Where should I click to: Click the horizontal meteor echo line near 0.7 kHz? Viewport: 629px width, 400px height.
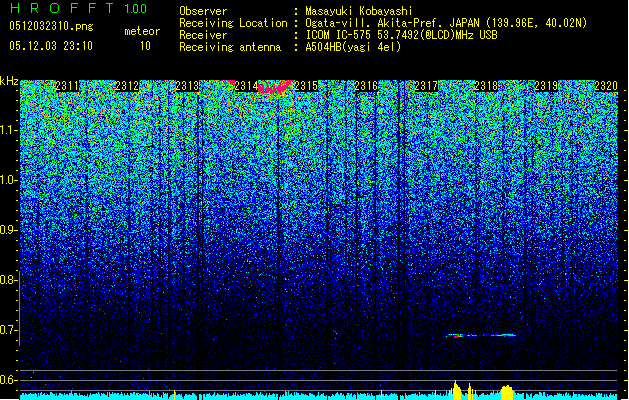(x=481, y=335)
